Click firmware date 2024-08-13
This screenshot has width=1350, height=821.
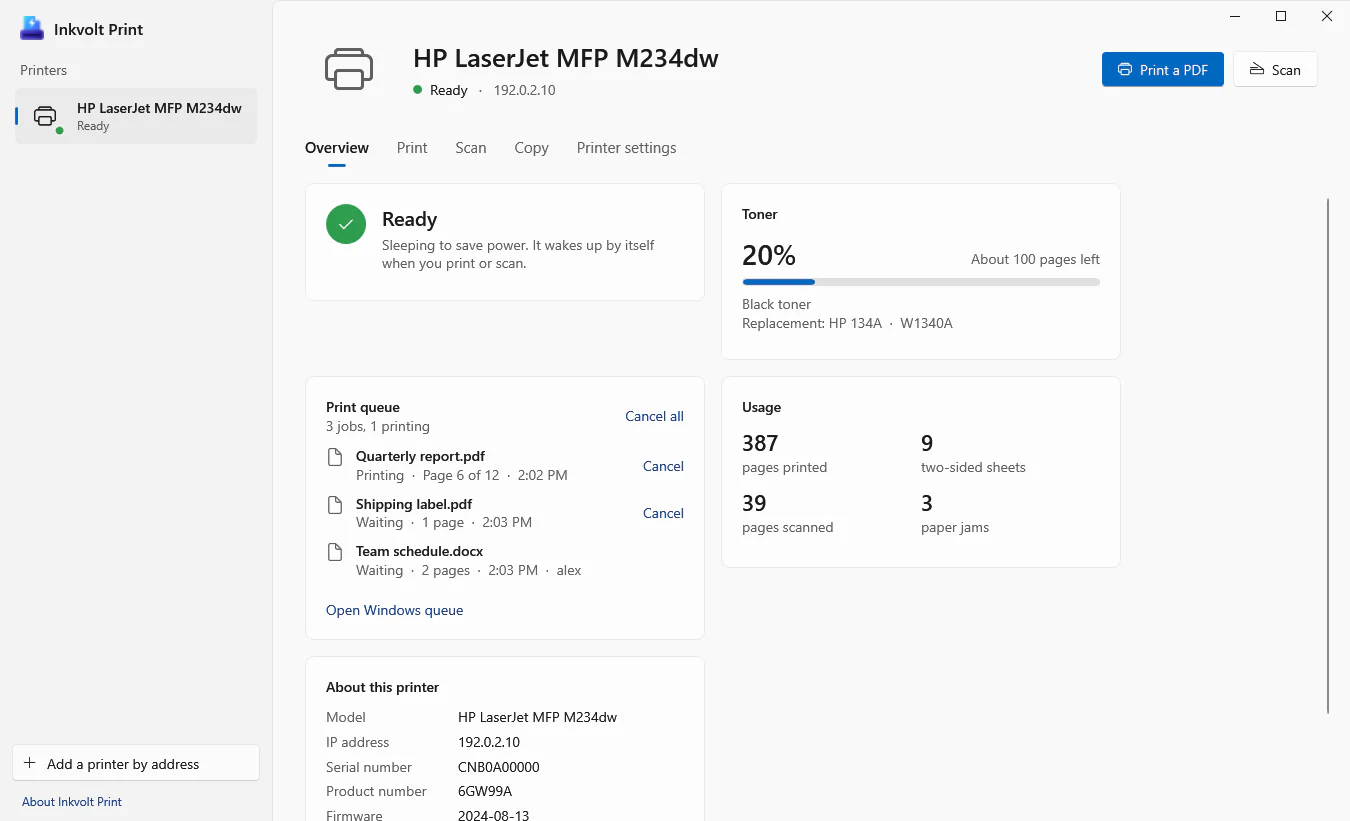coord(494,815)
